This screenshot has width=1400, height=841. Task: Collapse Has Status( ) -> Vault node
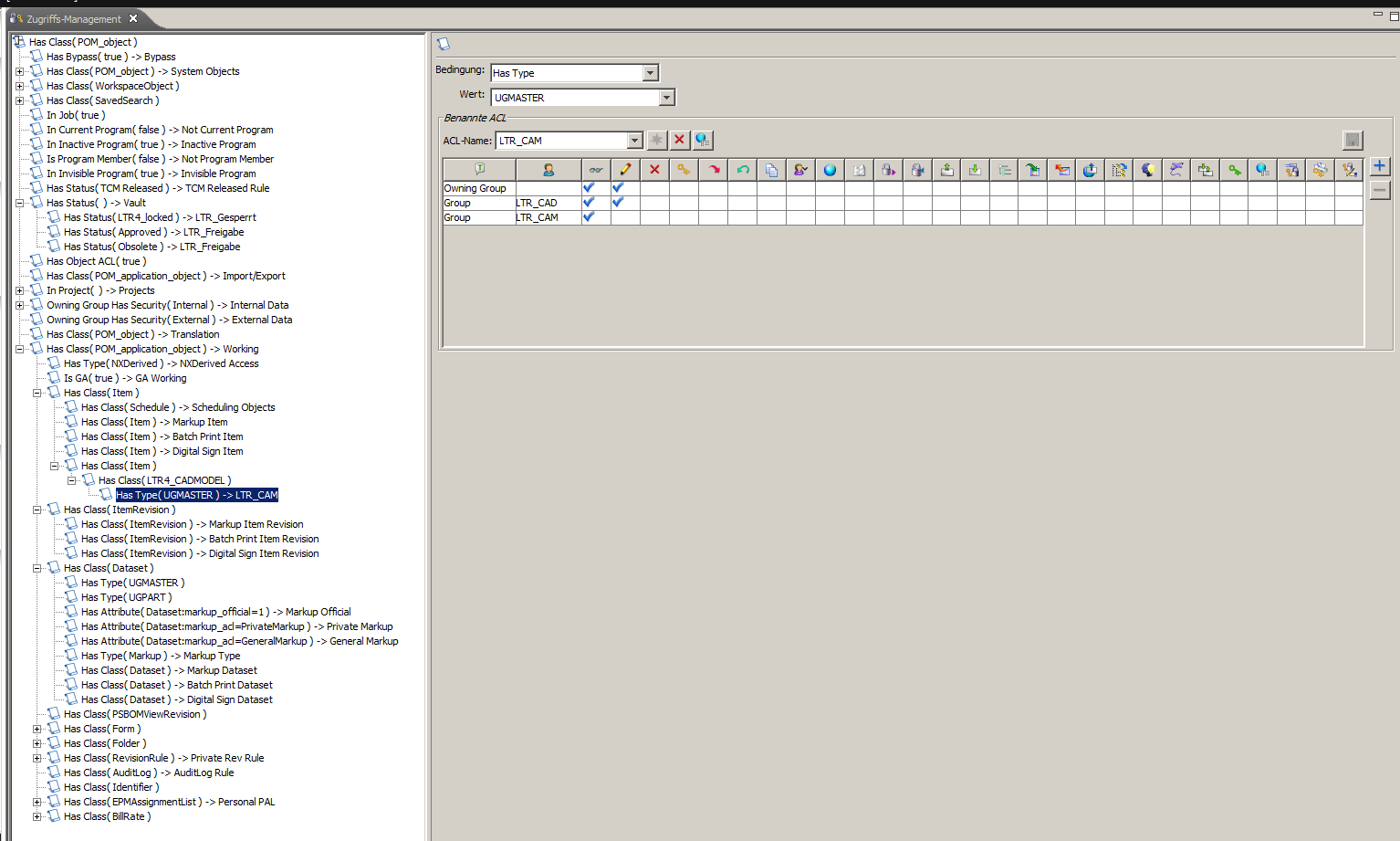point(19,203)
